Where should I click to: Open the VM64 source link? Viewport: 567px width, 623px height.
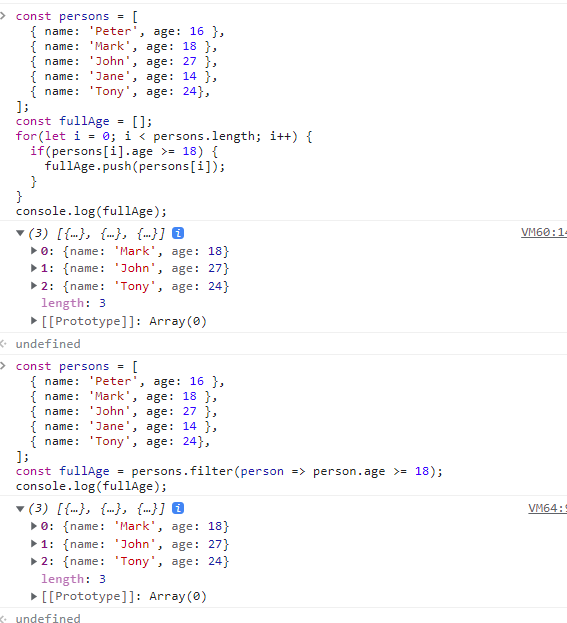click(548, 508)
